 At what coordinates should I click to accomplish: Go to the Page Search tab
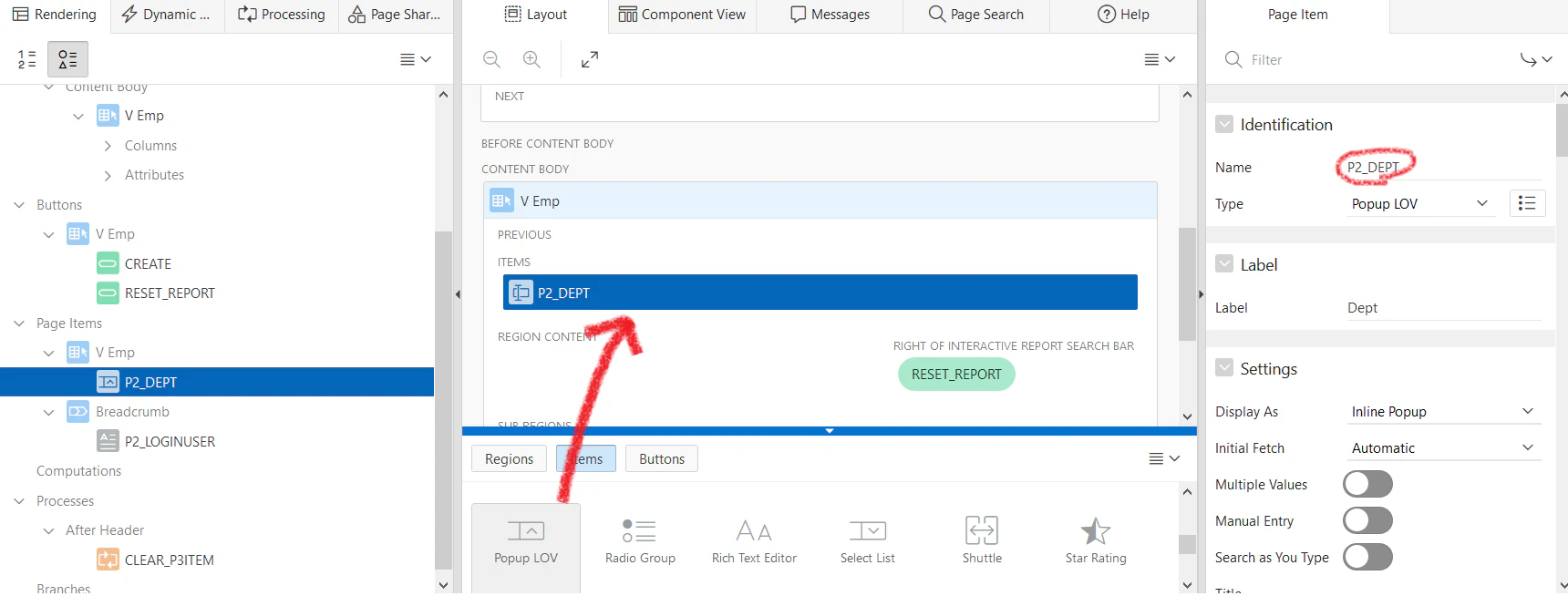click(976, 15)
